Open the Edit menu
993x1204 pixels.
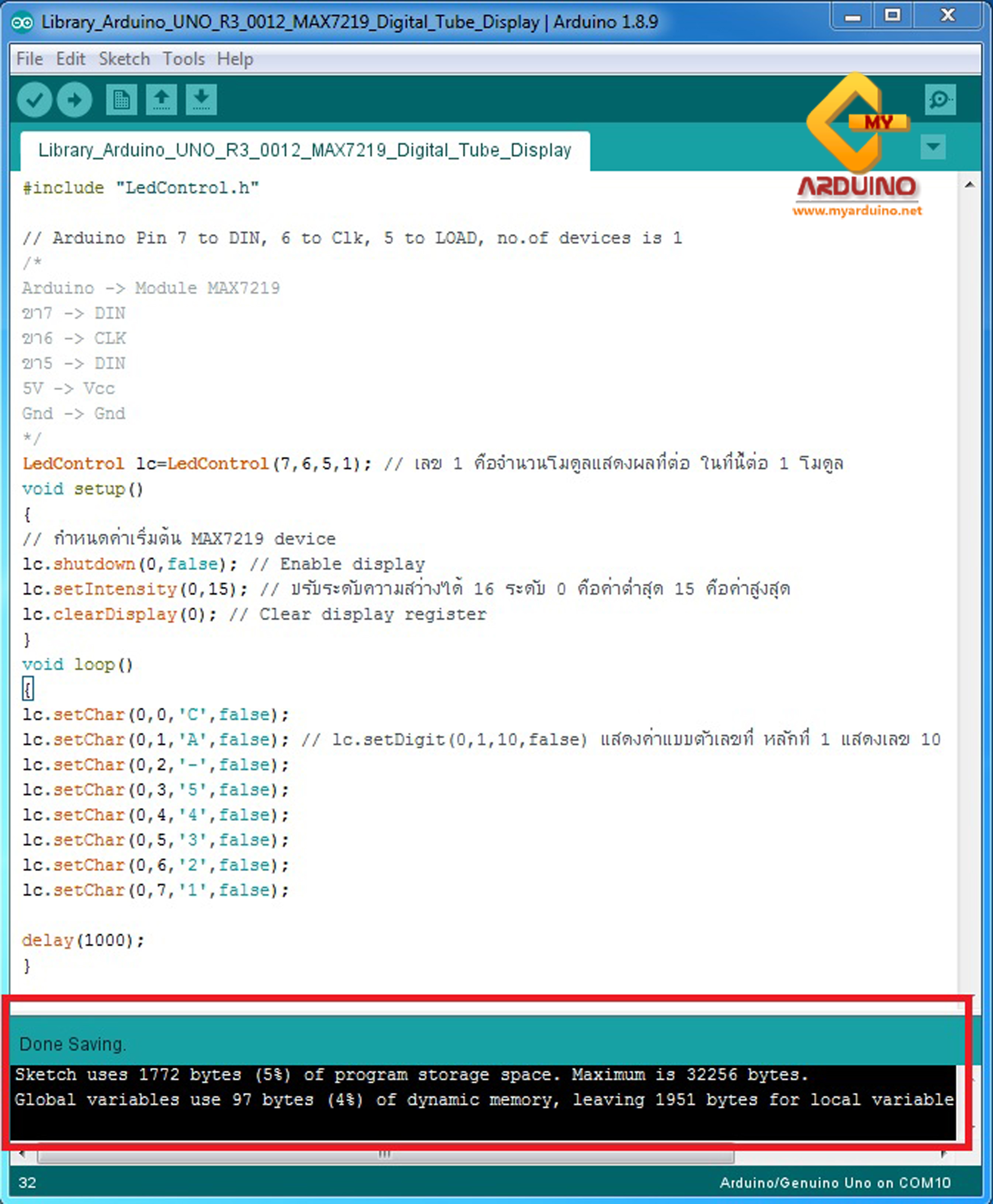click(x=71, y=58)
